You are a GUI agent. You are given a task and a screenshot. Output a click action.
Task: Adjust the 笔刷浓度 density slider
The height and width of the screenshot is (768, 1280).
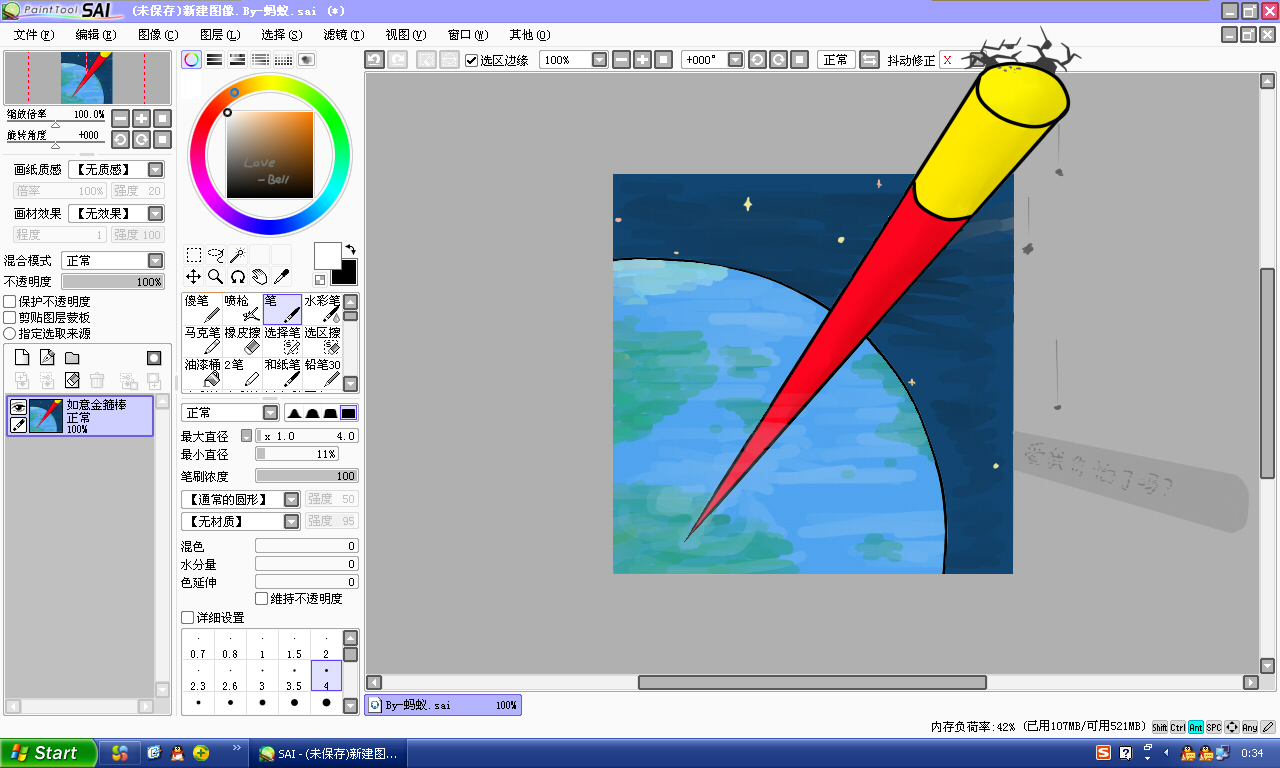click(x=307, y=476)
